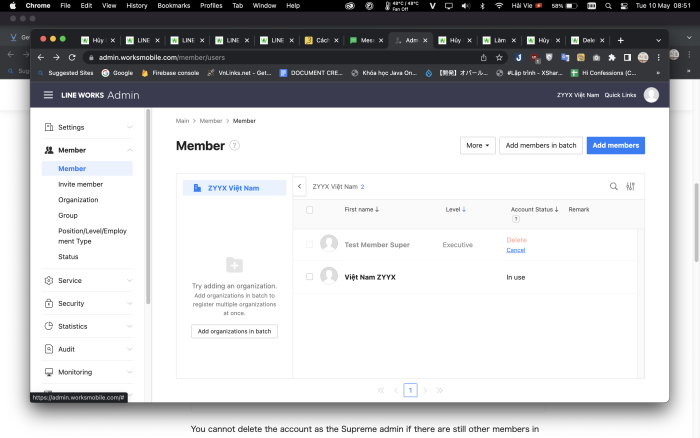This screenshot has width=700, height=438.
Task: Go forward in Chrome browser
Action: [56, 58]
